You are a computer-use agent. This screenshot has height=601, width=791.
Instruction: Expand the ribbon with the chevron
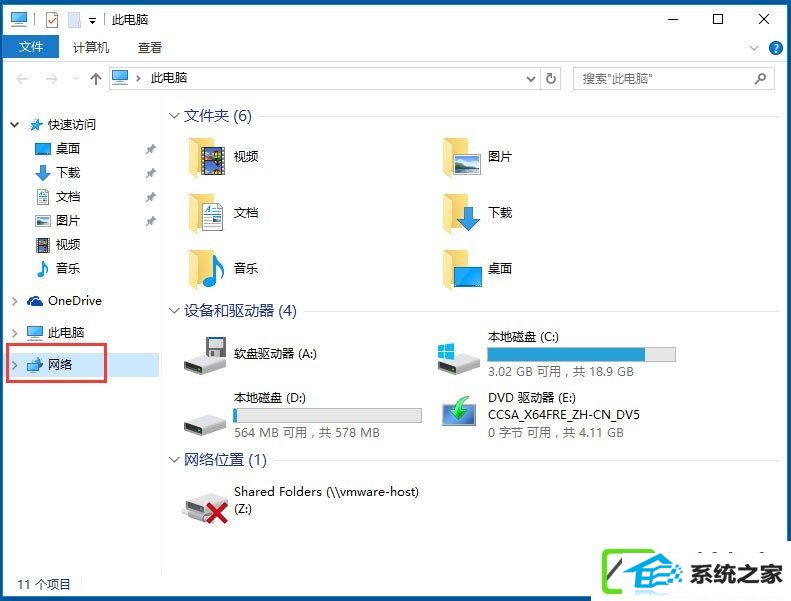pyautogui.click(x=754, y=48)
